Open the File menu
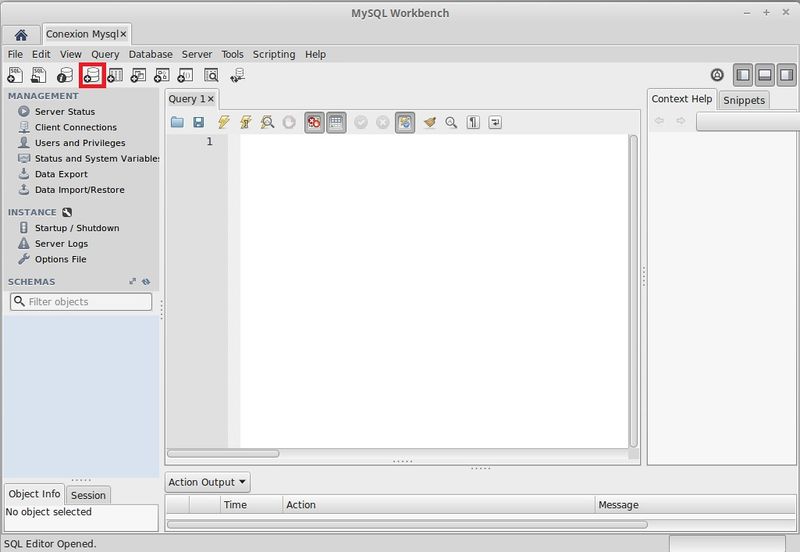This screenshot has width=800, height=552. pyautogui.click(x=15, y=54)
